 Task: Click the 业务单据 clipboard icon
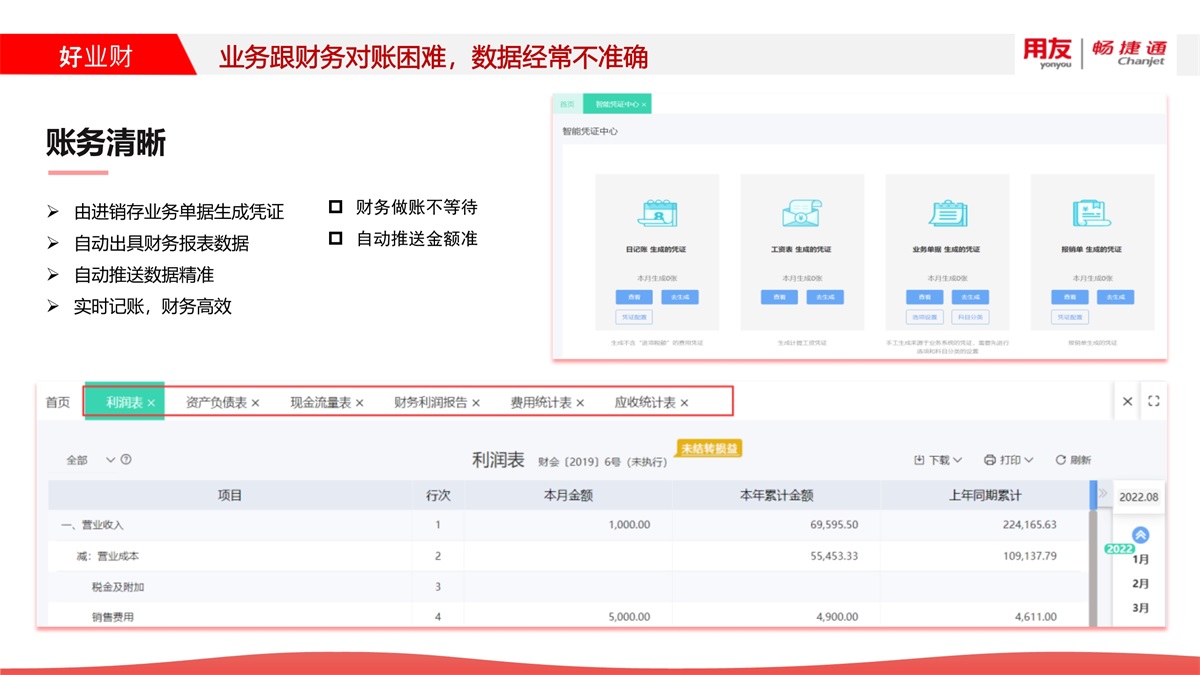tap(947, 213)
